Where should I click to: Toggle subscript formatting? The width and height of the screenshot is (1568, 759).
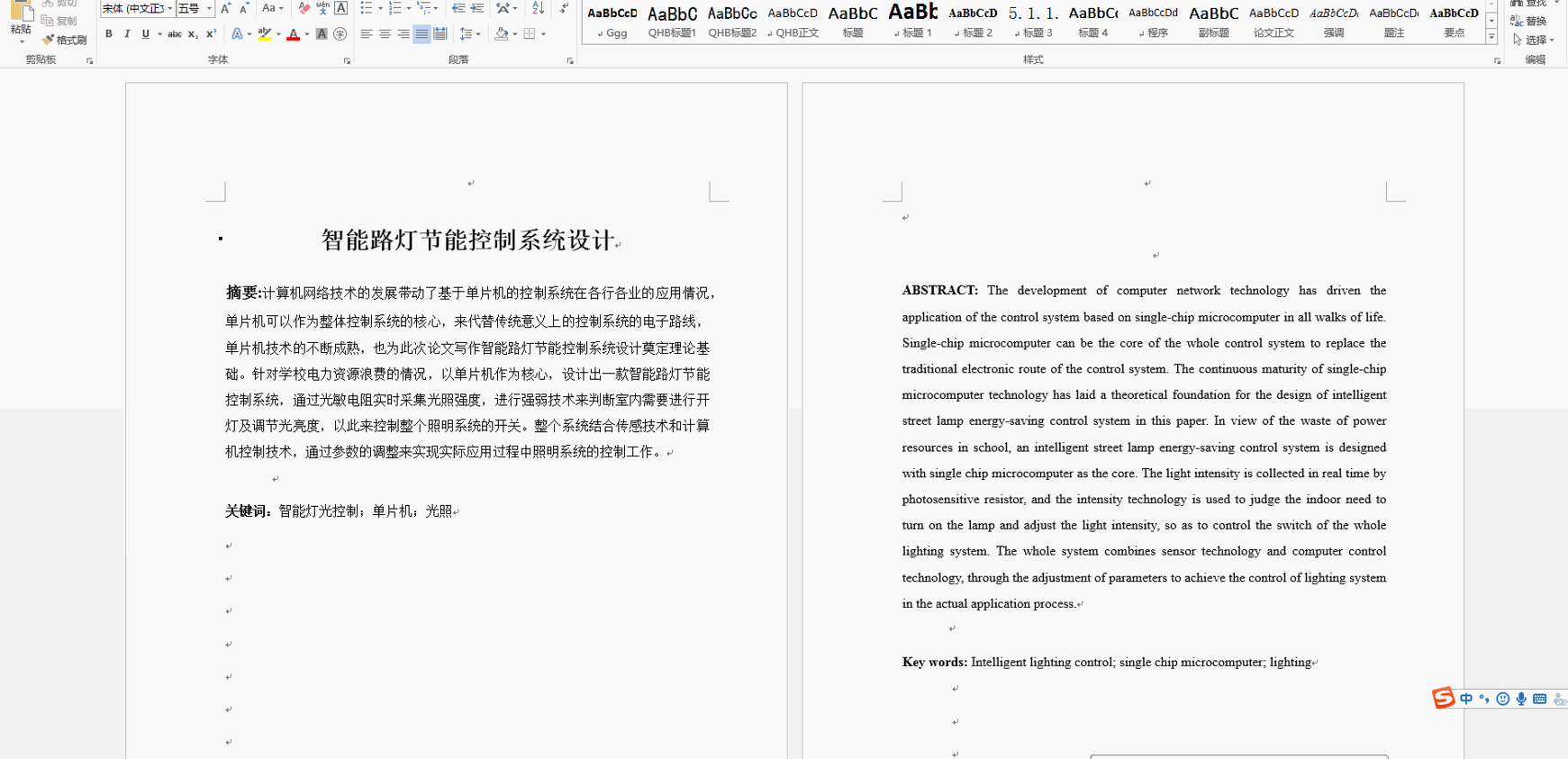[193, 34]
